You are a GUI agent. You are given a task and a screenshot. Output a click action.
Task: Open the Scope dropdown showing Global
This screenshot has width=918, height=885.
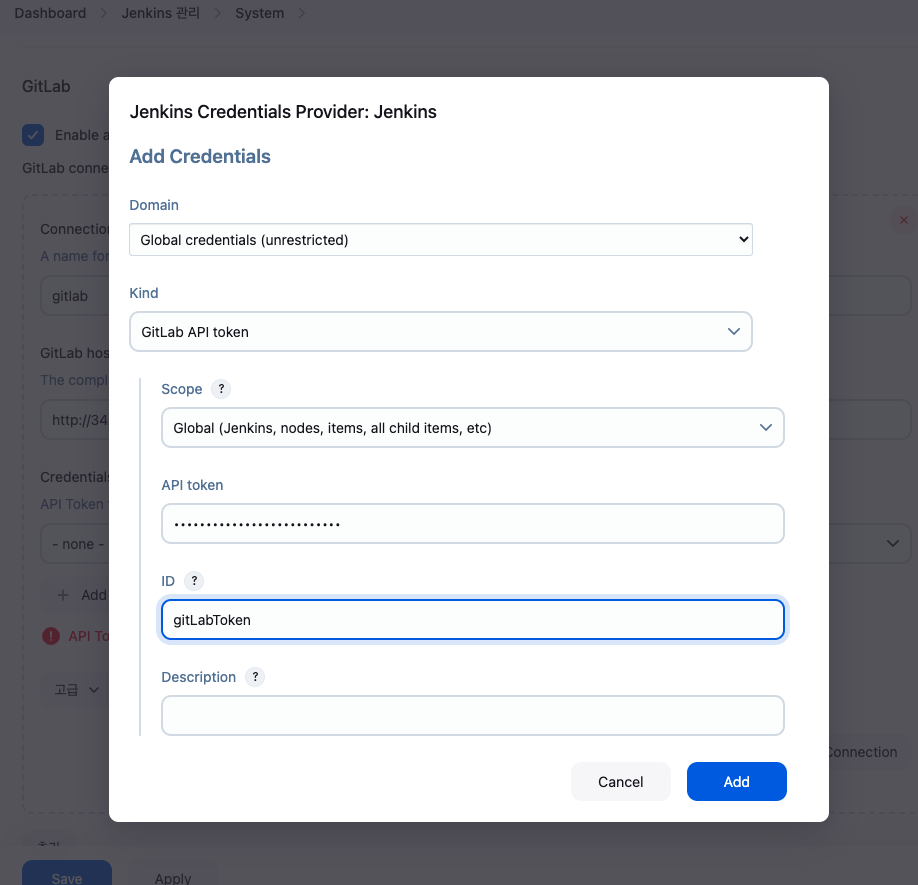[x=472, y=428]
